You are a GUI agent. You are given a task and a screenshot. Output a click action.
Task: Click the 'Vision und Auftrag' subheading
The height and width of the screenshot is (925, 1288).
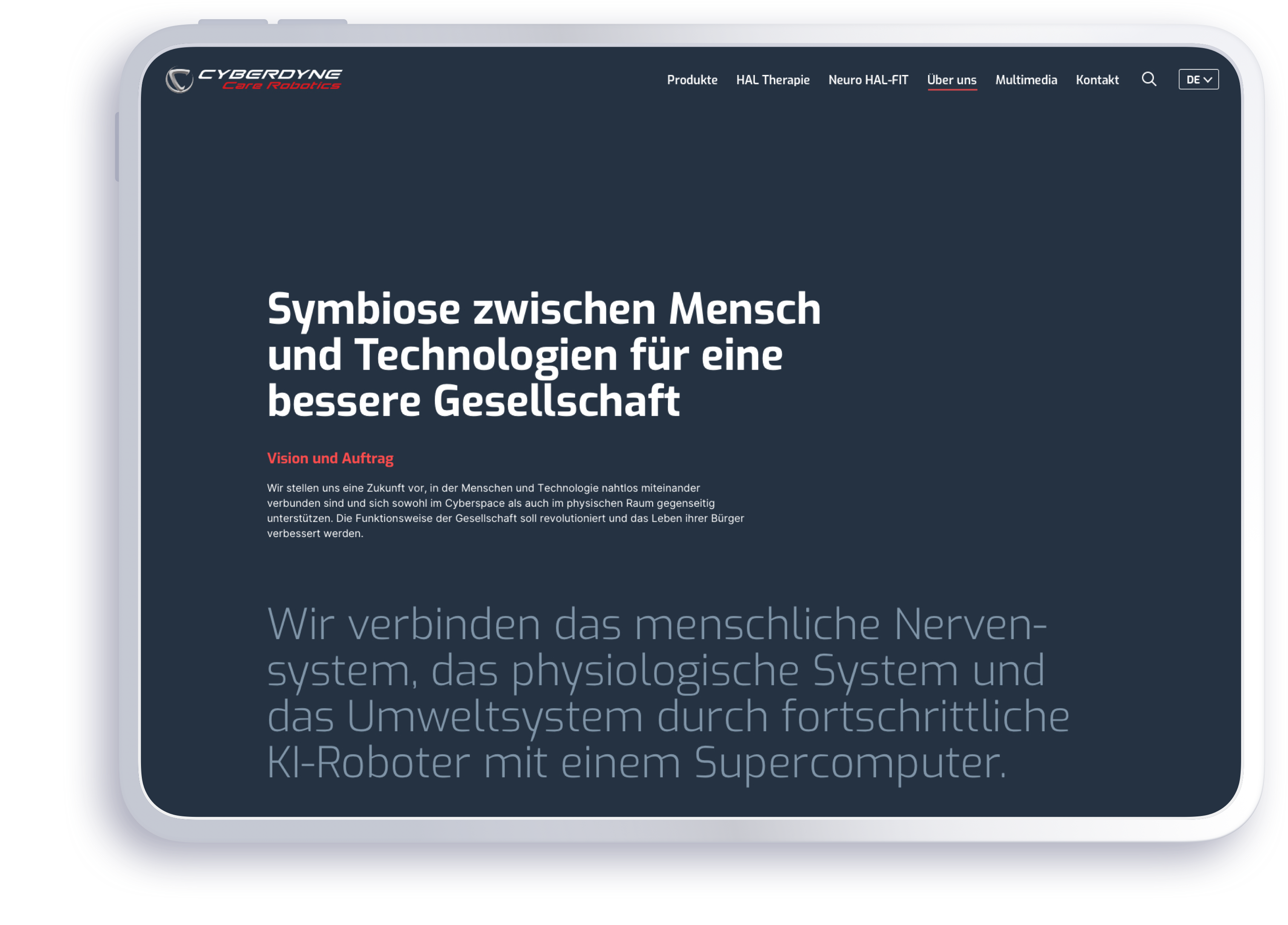tap(330, 458)
